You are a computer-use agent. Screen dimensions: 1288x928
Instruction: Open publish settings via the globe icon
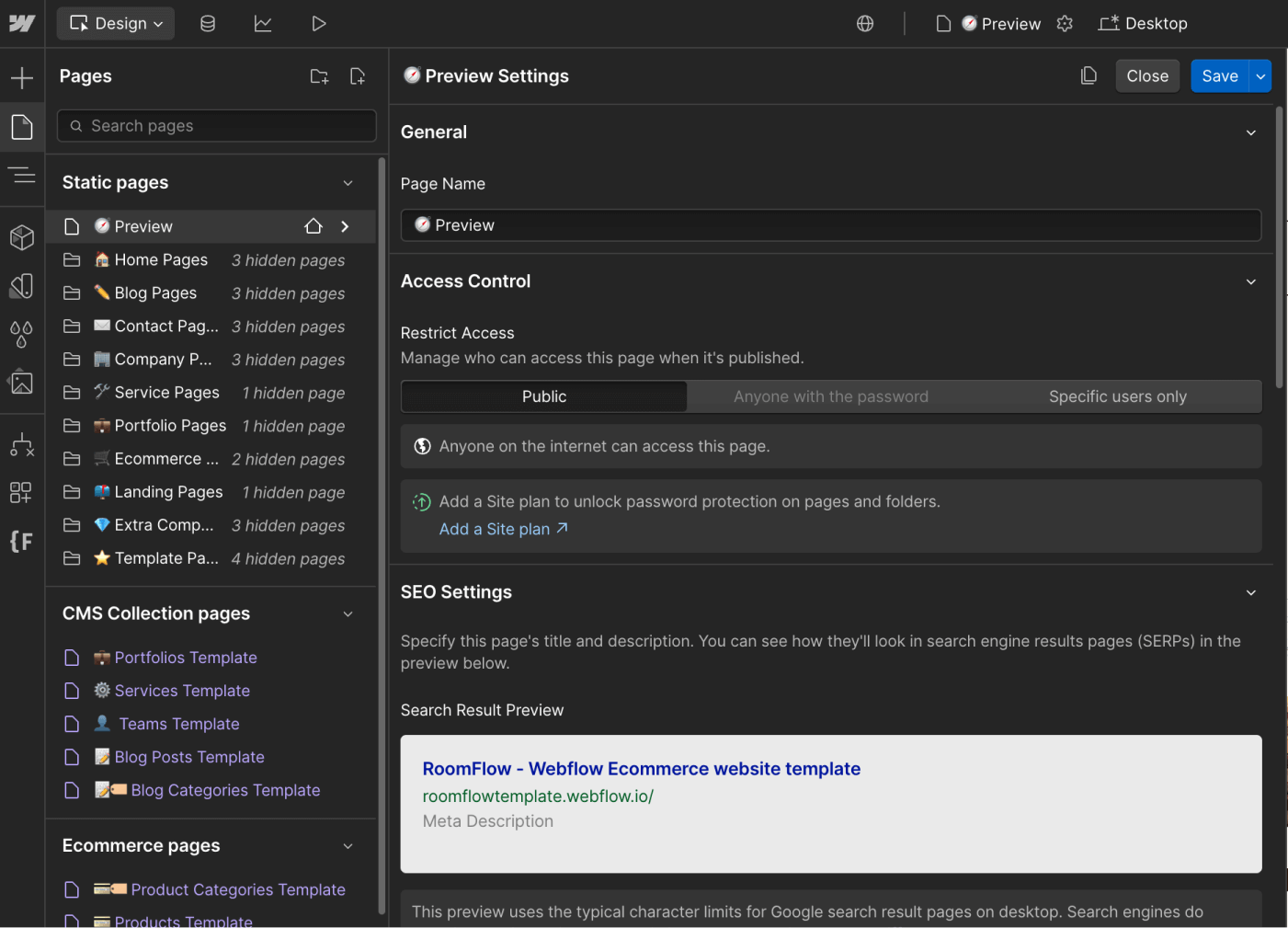pos(864,23)
